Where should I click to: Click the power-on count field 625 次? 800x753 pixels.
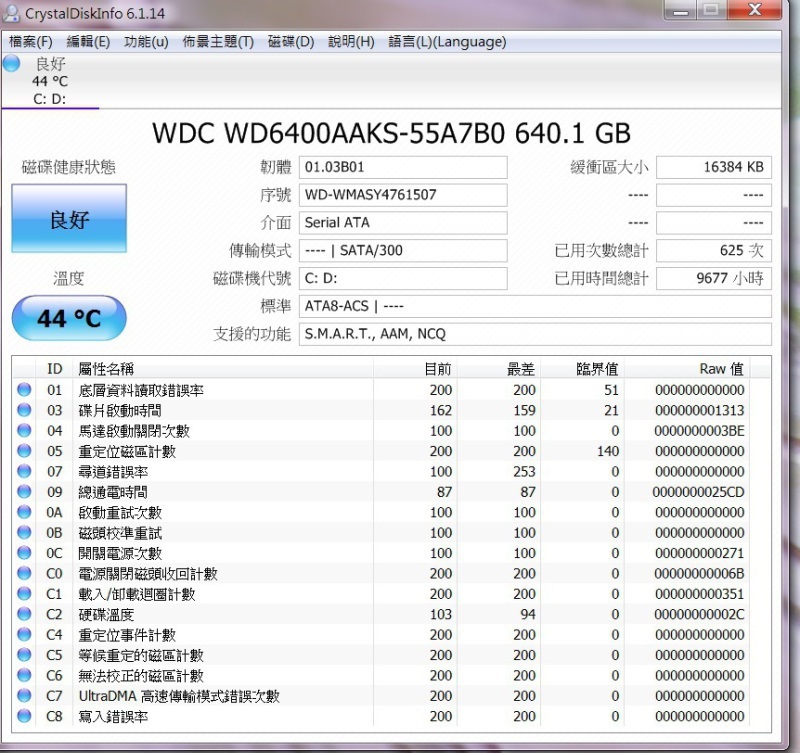tap(714, 250)
